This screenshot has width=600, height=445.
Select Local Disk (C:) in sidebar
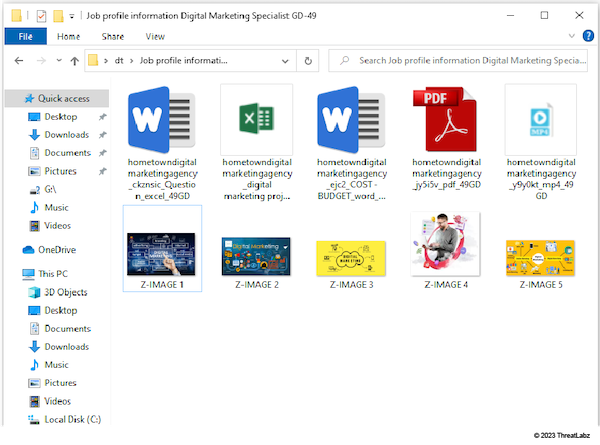[64, 419]
